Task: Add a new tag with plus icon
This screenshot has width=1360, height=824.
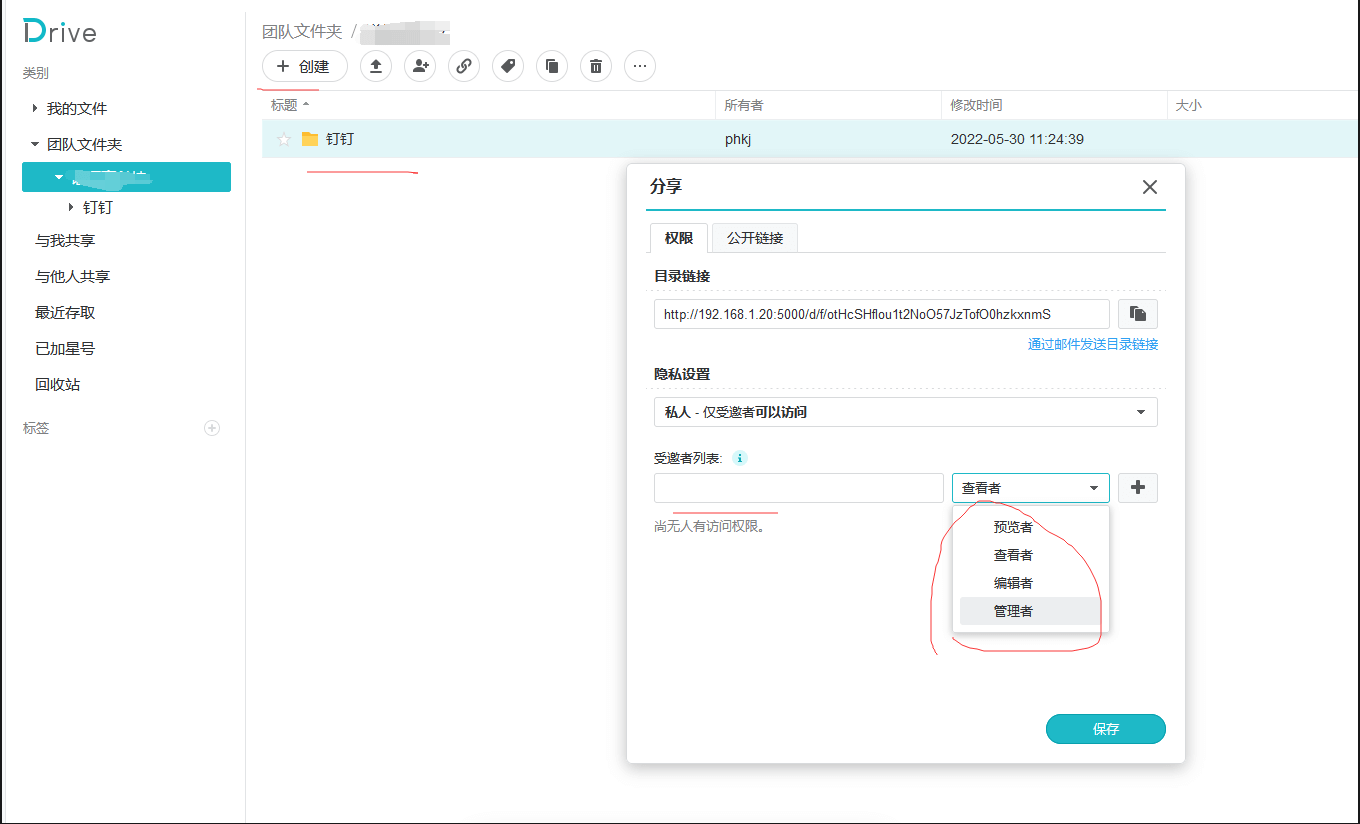Action: (x=212, y=428)
